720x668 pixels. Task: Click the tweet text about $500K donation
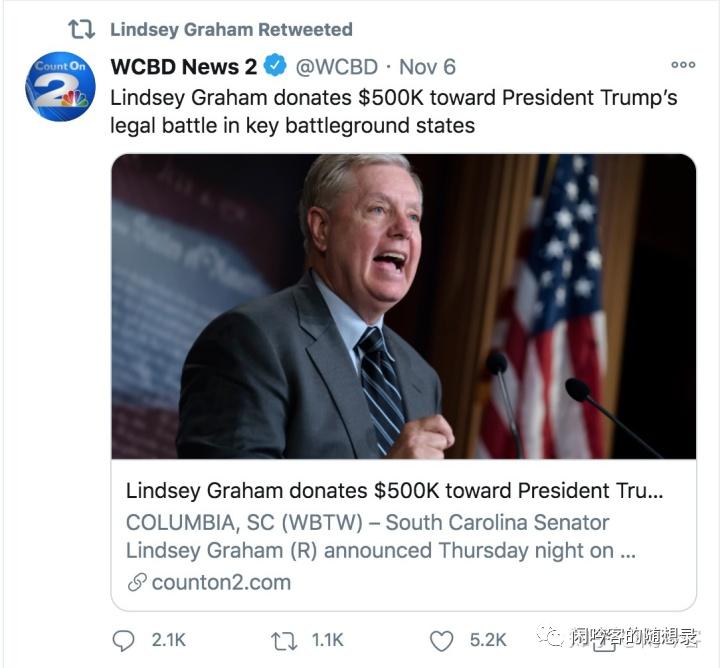point(394,112)
